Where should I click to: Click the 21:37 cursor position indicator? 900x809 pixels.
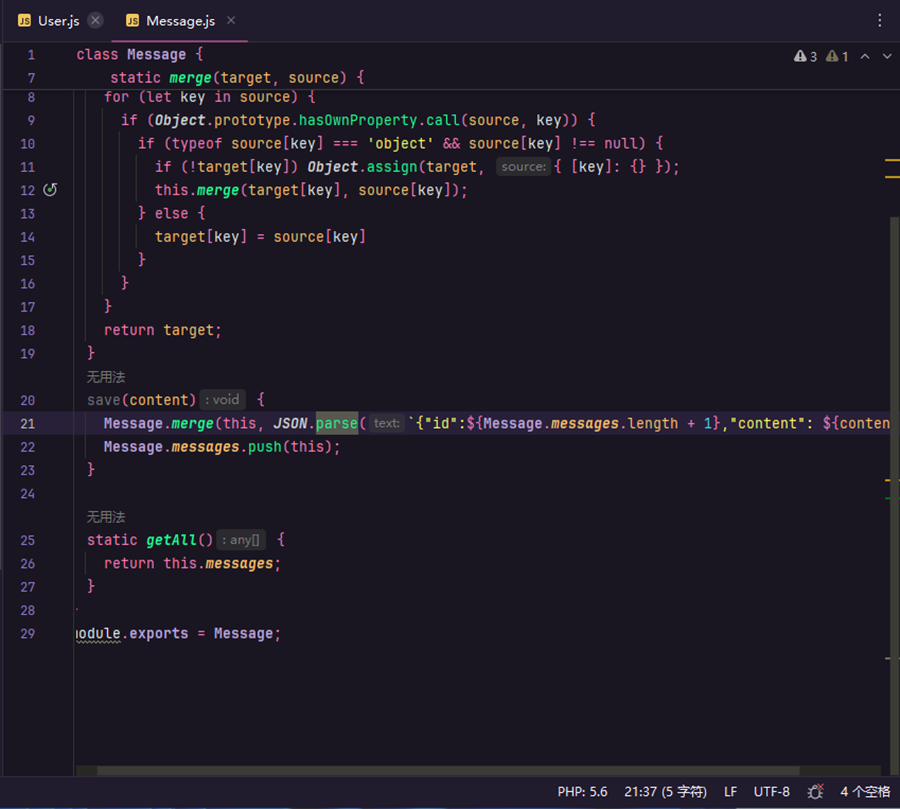(665, 792)
